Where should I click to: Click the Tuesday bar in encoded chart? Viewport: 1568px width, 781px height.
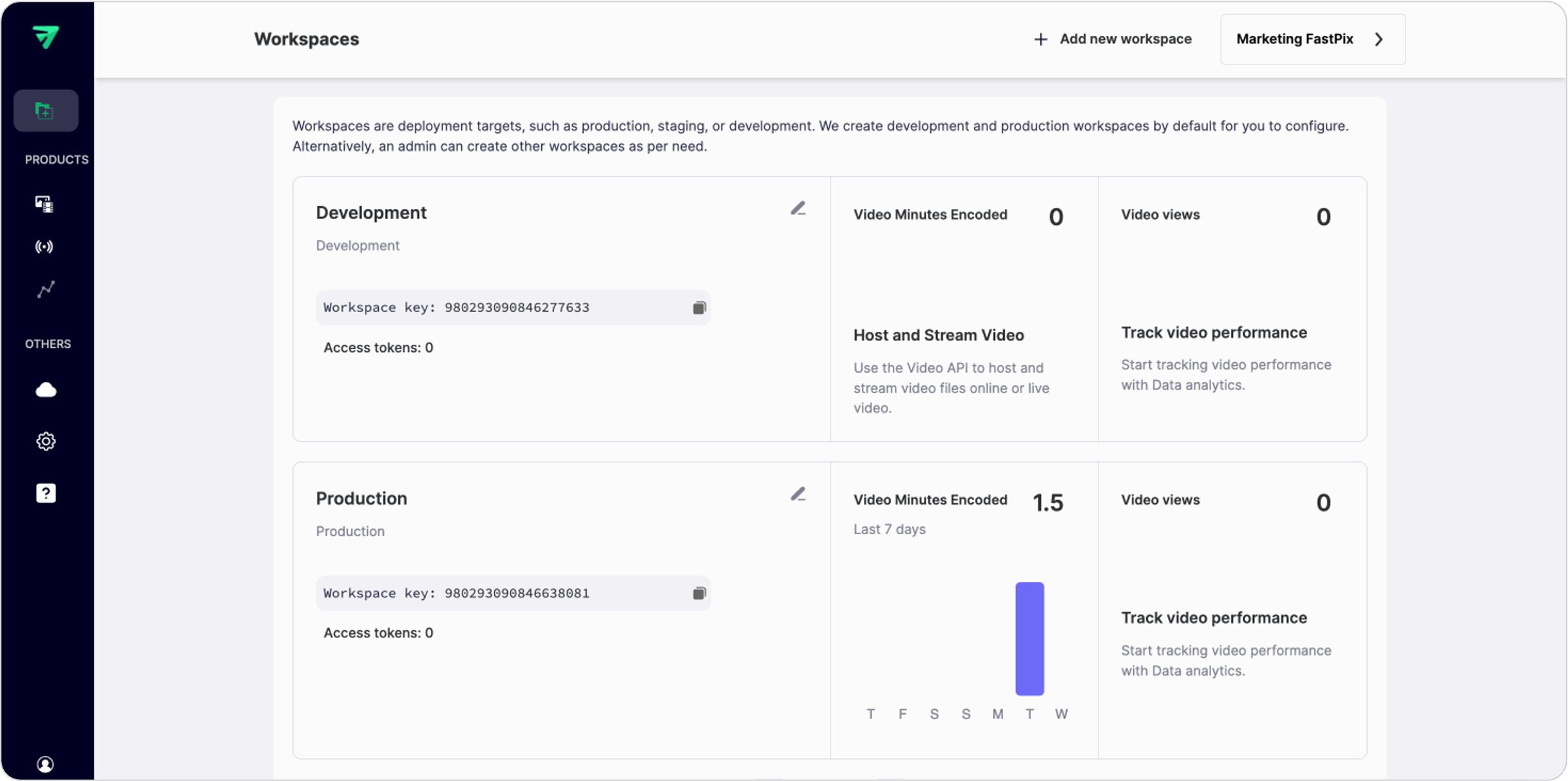click(1029, 639)
